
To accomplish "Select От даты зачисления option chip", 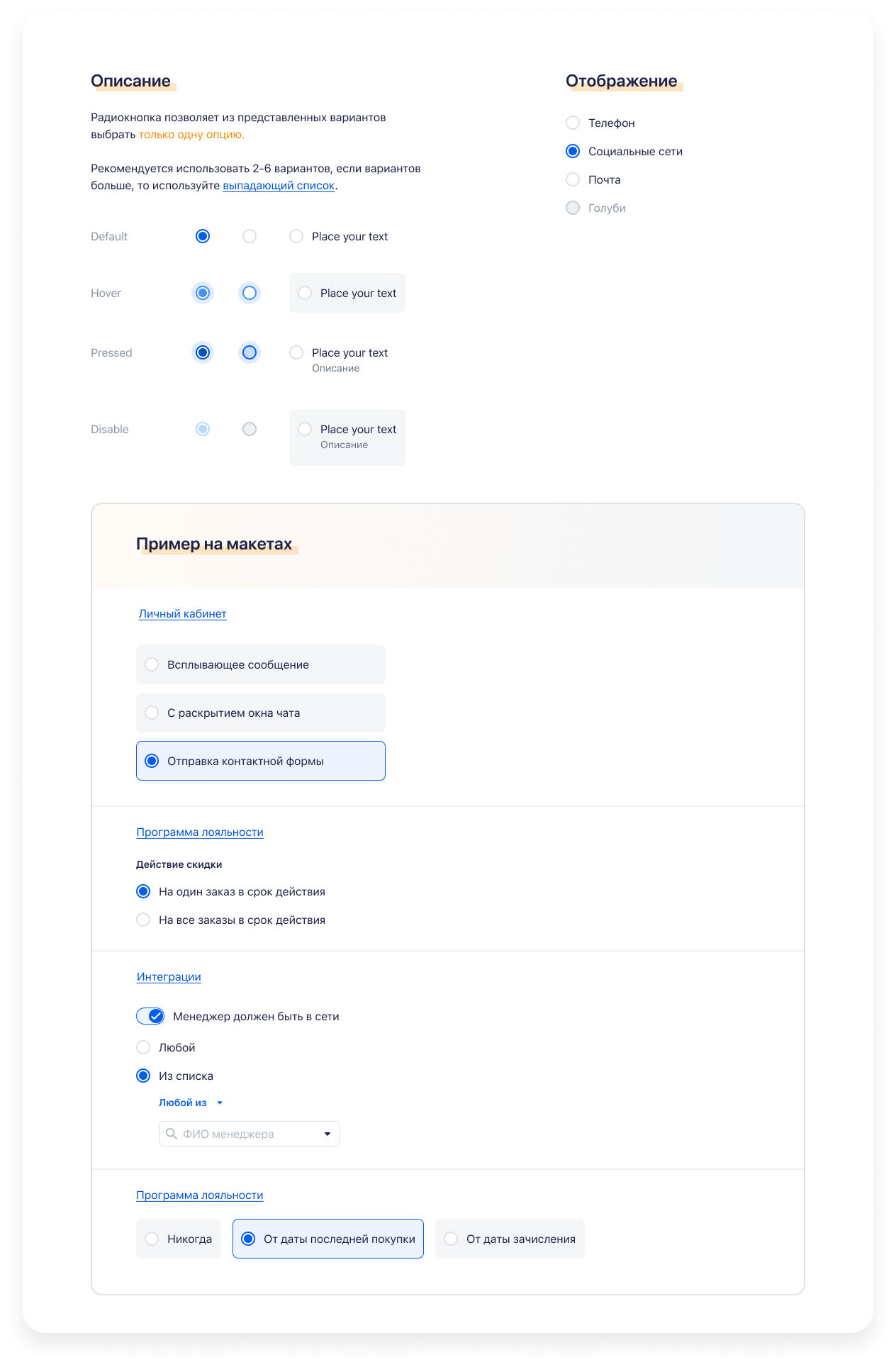I will point(510,1239).
